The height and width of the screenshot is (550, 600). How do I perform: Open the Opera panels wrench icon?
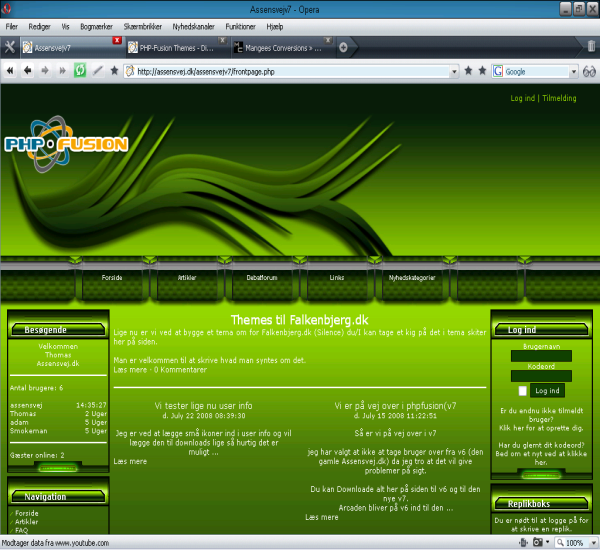point(10,47)
